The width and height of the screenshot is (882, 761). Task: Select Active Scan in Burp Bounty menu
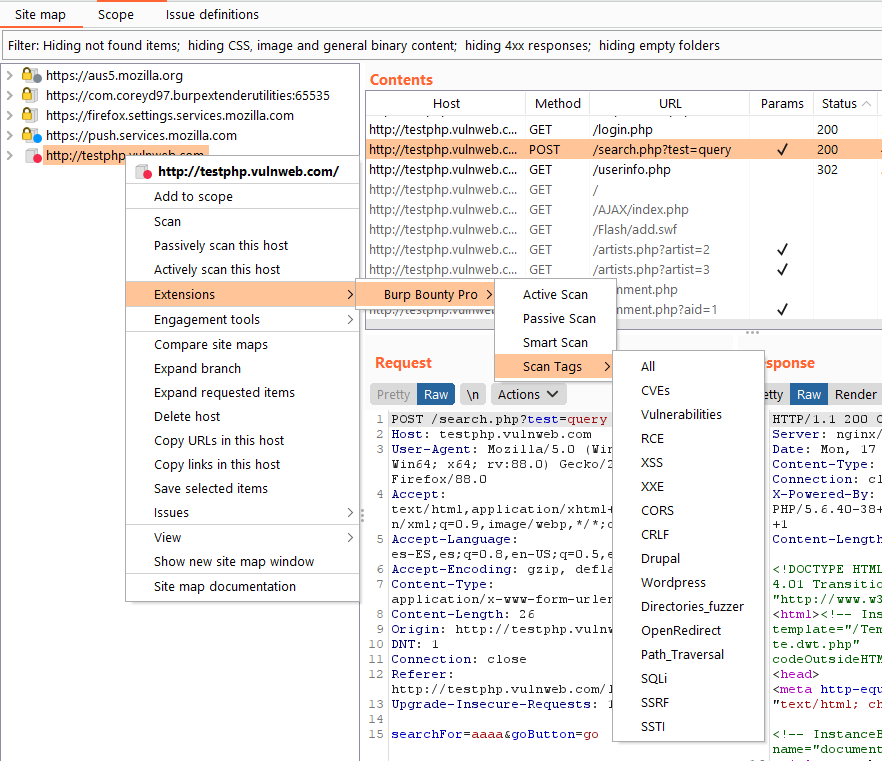click(x=555, y=295)
